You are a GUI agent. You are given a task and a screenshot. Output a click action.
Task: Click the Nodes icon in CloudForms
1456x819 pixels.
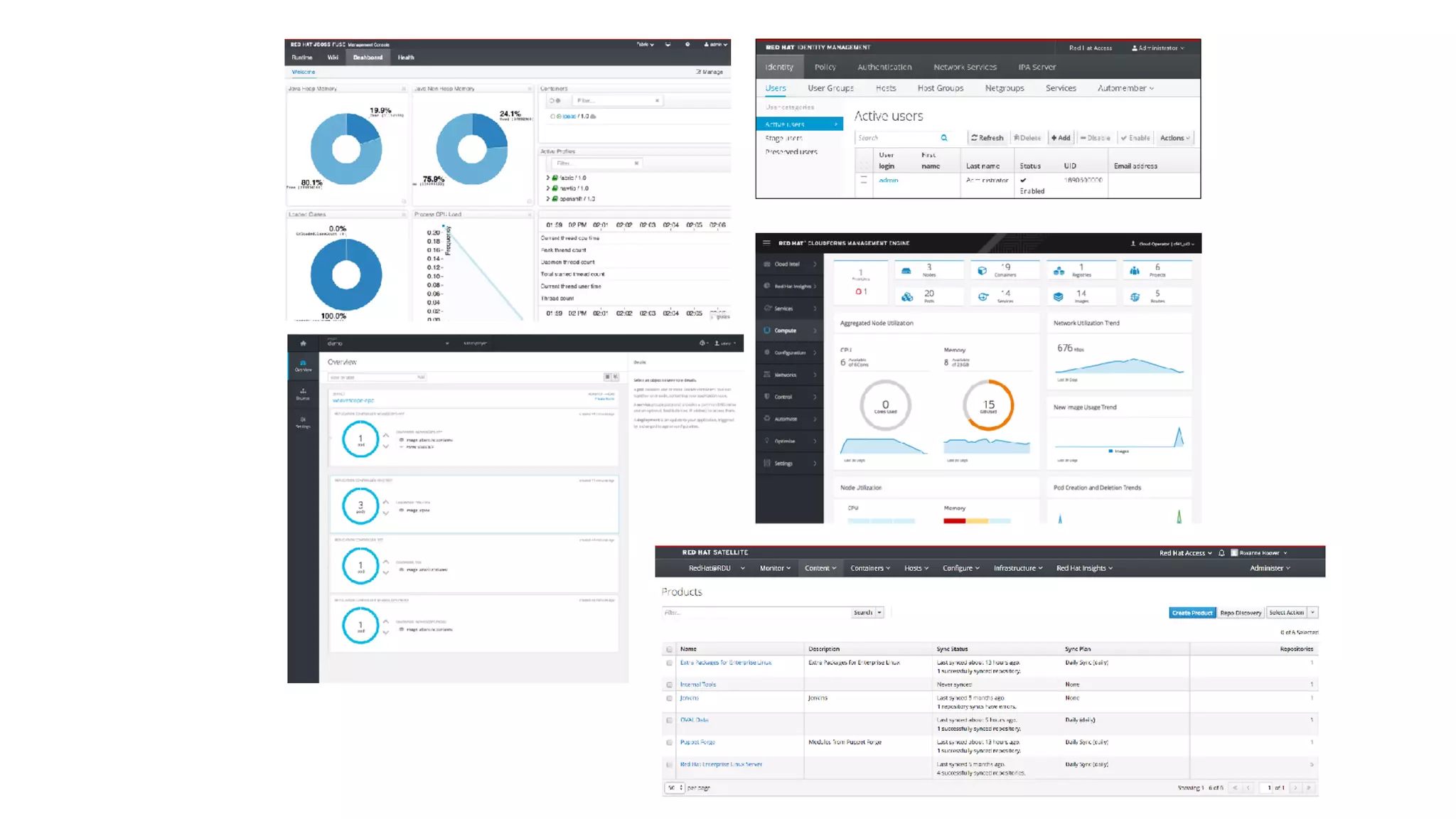906,271
